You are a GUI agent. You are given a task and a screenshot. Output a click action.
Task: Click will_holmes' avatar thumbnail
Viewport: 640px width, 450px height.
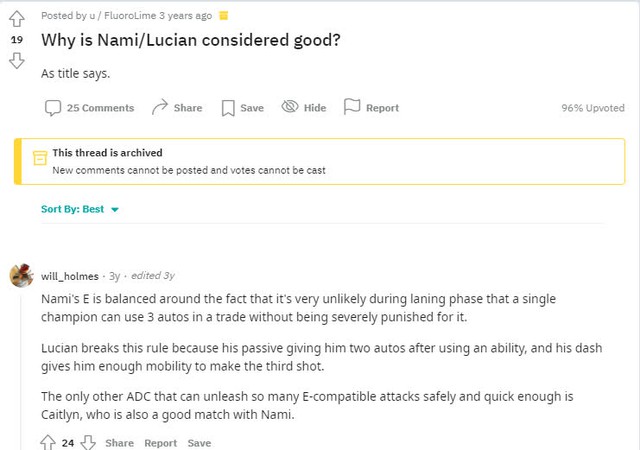tap(21, 276)
